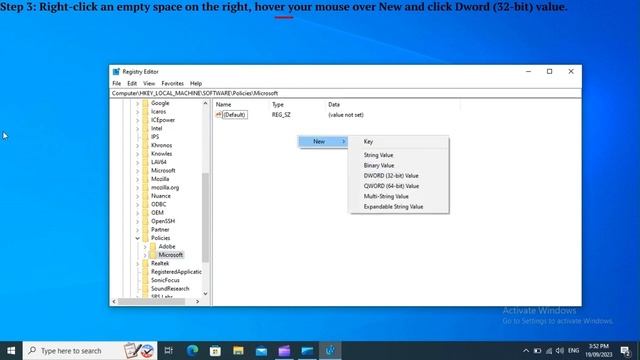Viewport: 640px width, 360px height.
Task: Expand the Adobe key
Action: 145,247
